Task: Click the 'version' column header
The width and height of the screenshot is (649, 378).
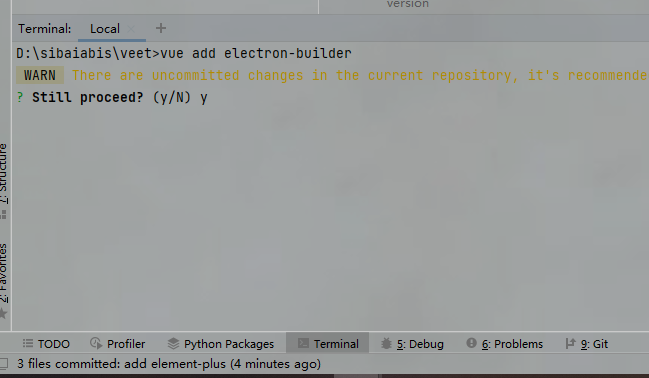Action: tap(408, 4)
